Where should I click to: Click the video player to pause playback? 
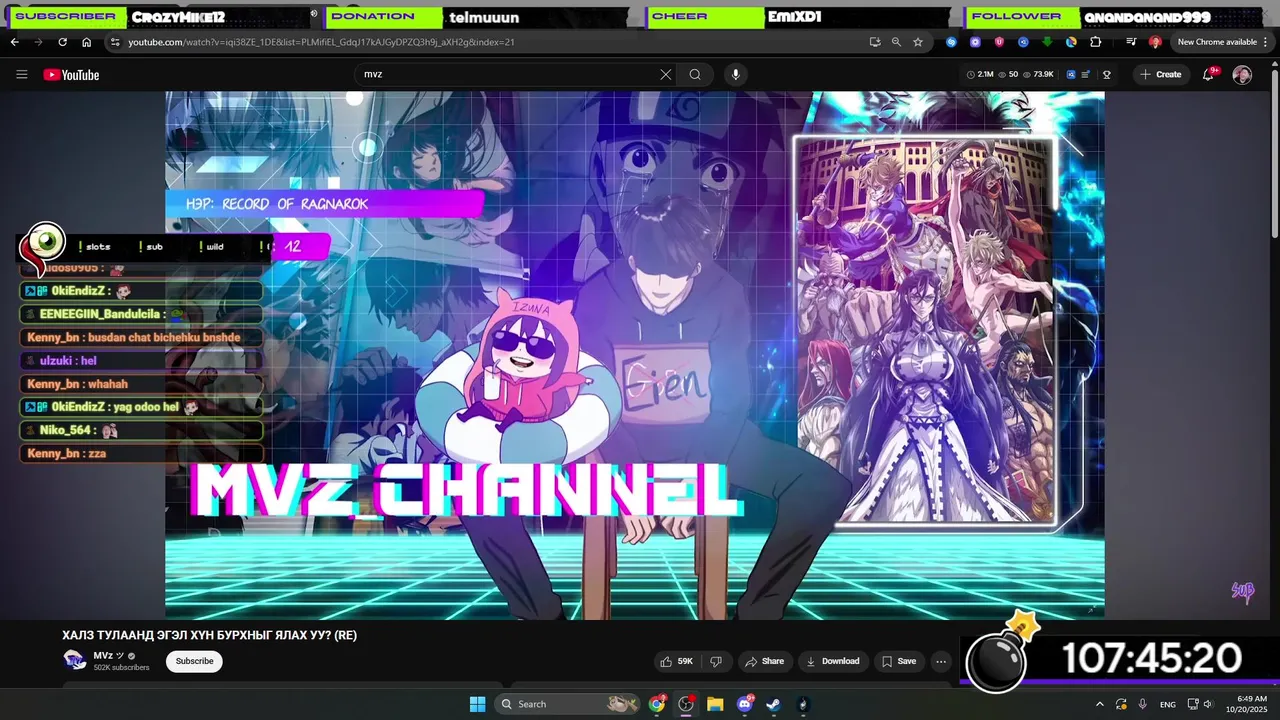(x=635, y=355)
